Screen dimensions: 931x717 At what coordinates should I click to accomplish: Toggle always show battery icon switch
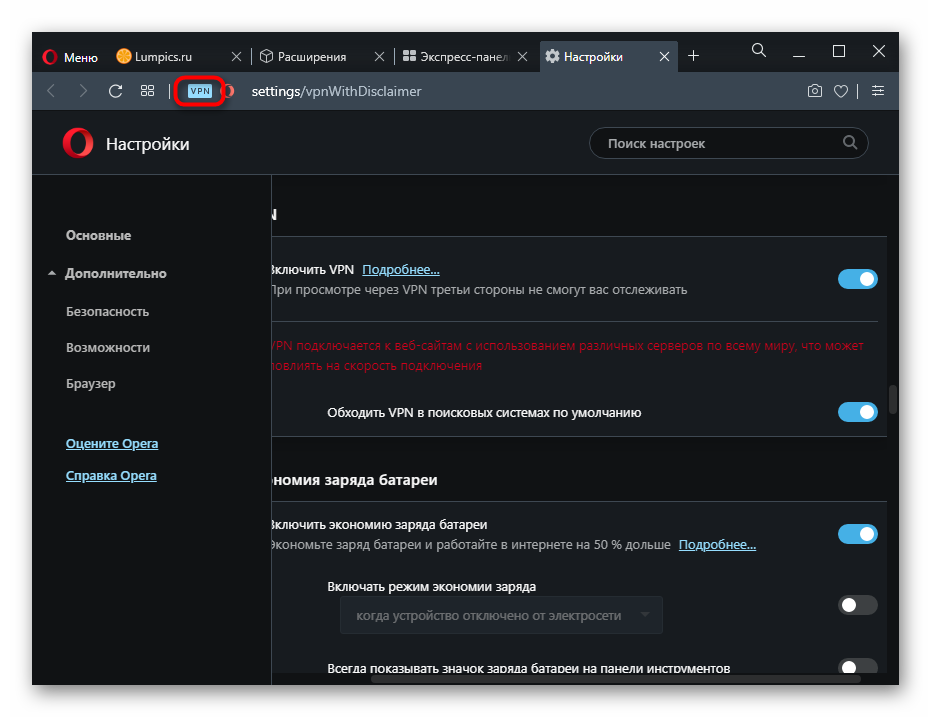tap(857, 666)
